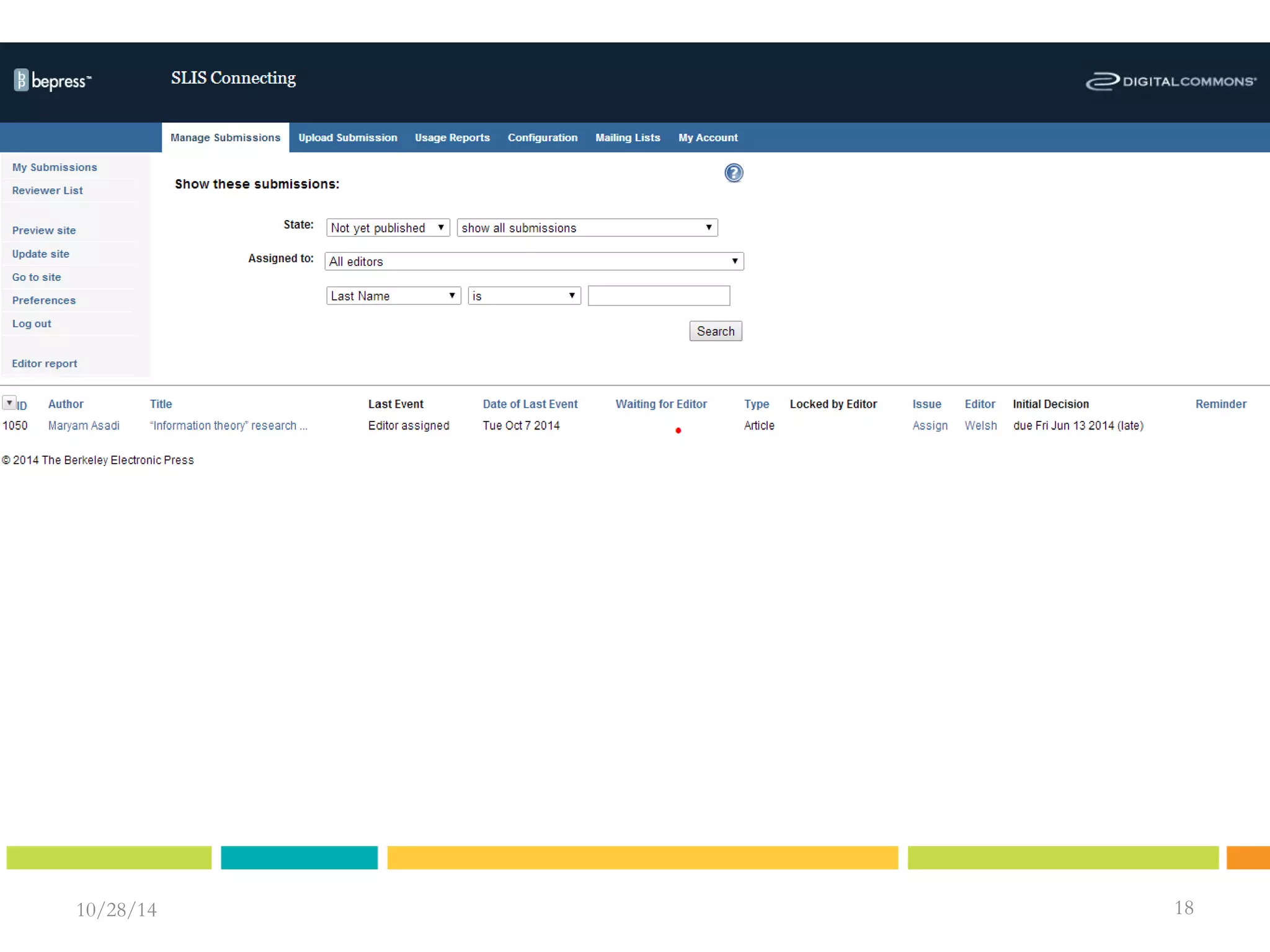Click the bepress logo

53,81
